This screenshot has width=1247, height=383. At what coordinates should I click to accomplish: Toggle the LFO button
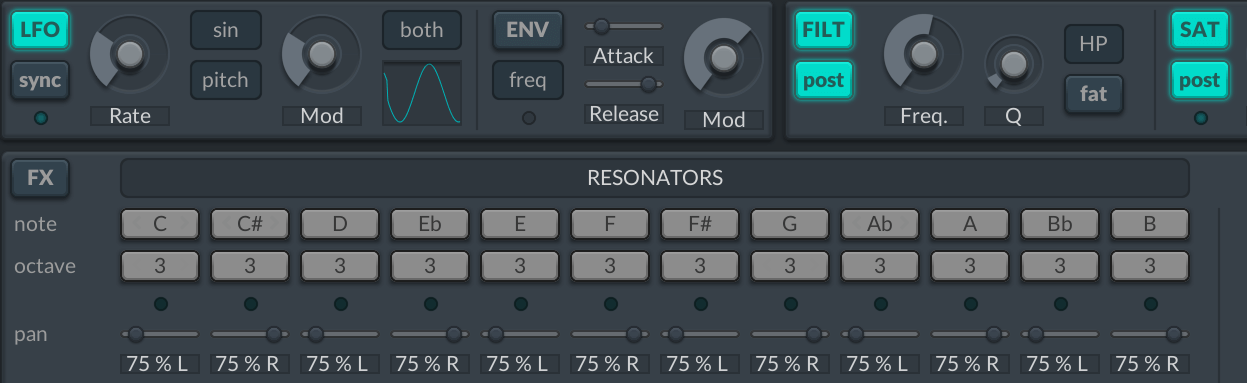pyautogui.click(x=40, y=30)
